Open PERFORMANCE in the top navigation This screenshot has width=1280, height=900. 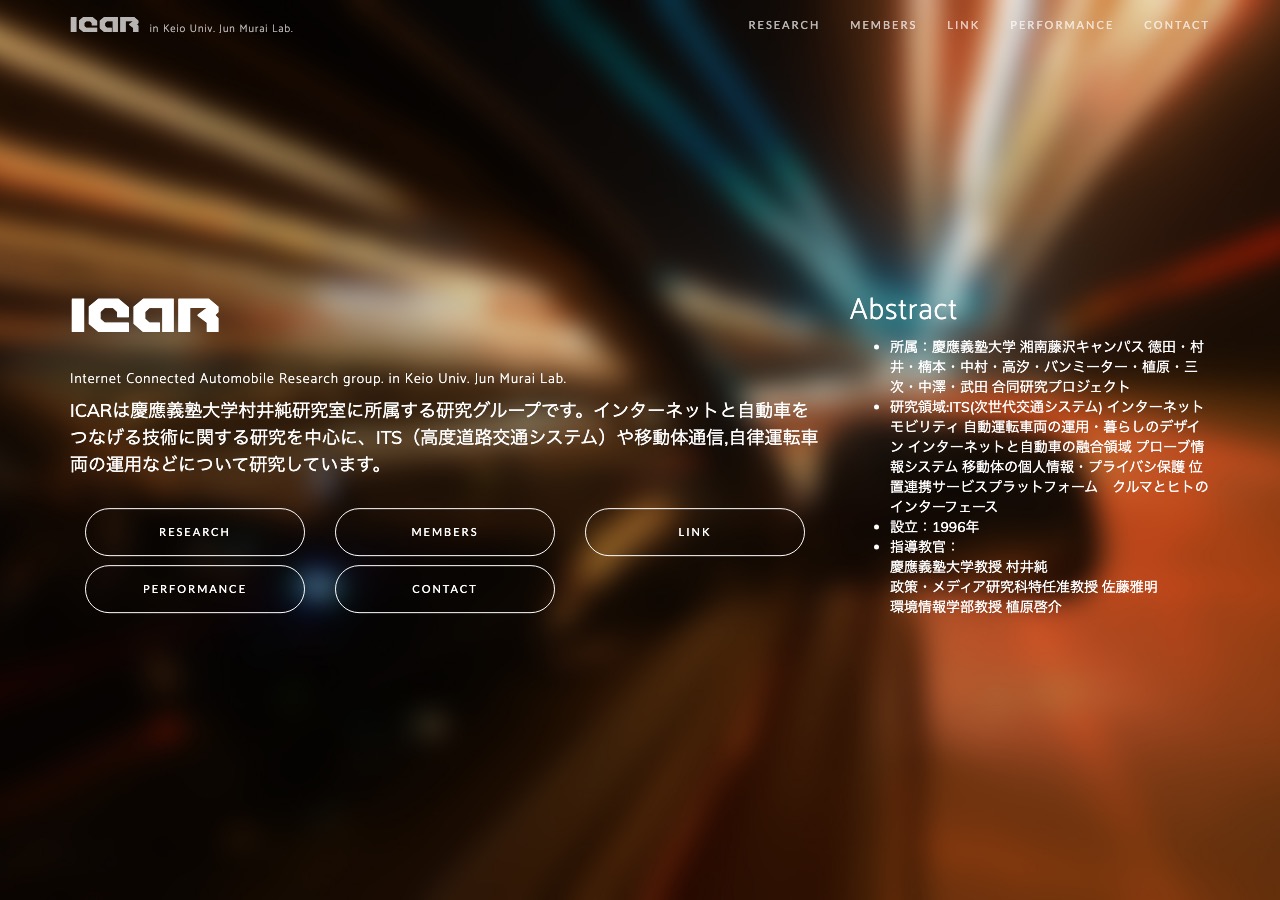coord(1061,25)
